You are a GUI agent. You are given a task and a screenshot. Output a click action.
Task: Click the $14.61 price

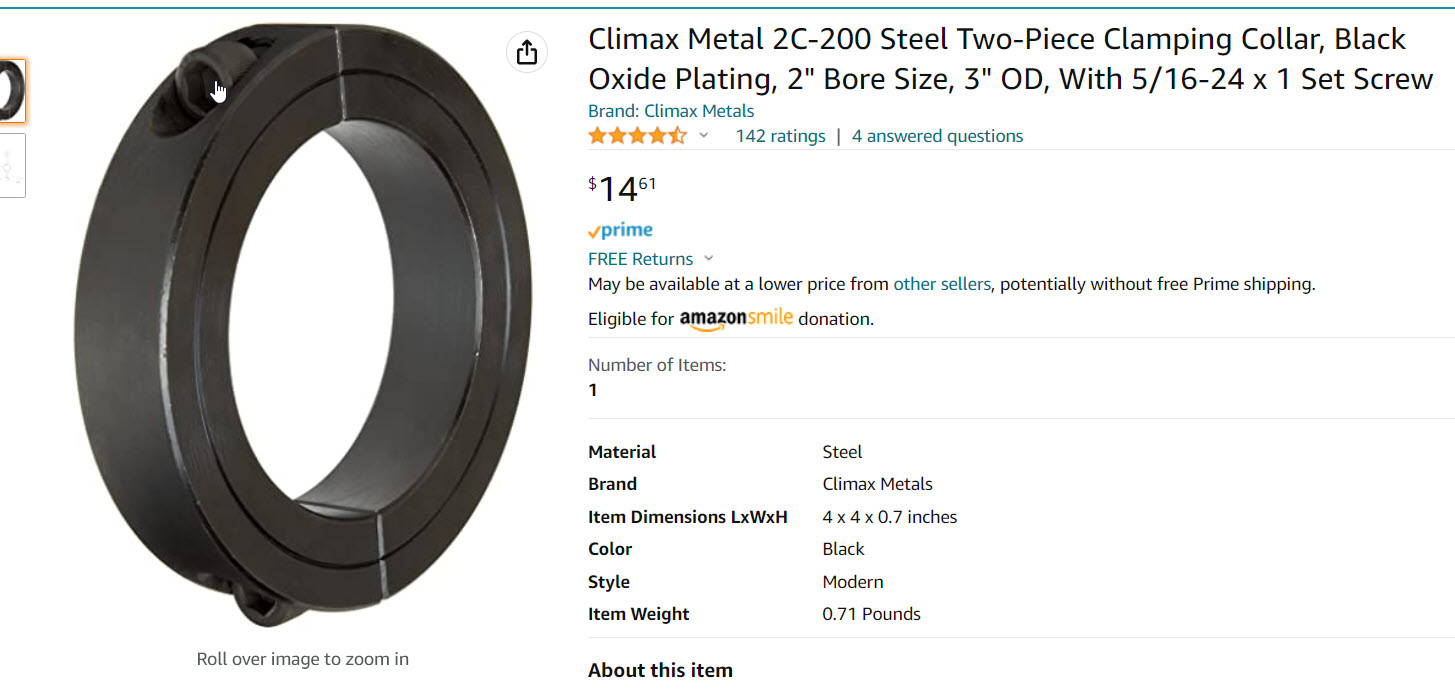tap(622, 188)
